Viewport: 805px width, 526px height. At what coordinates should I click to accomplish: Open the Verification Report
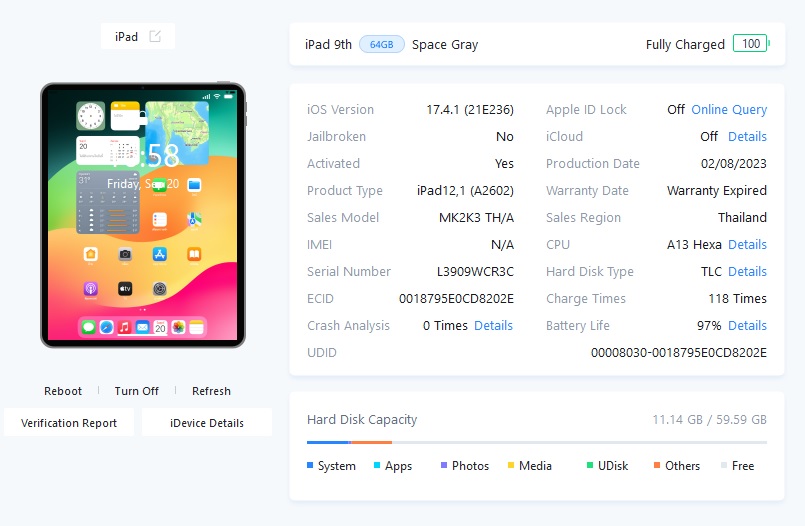click(x=69, y=422)
